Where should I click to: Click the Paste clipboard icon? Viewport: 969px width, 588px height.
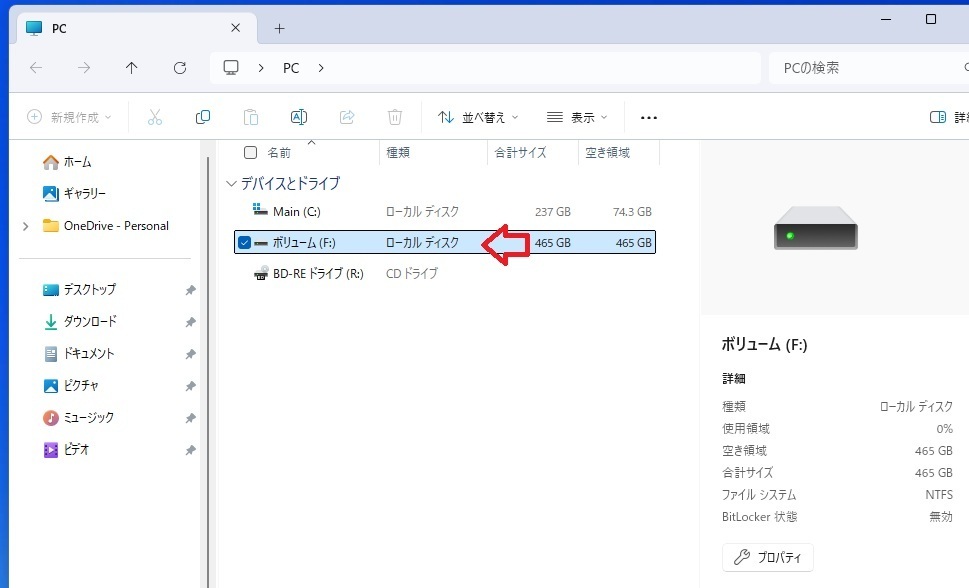click(250, 117)
